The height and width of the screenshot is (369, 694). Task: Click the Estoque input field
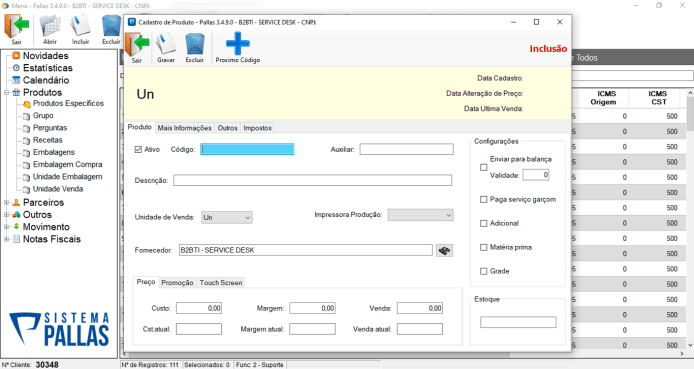coord(518,322)
